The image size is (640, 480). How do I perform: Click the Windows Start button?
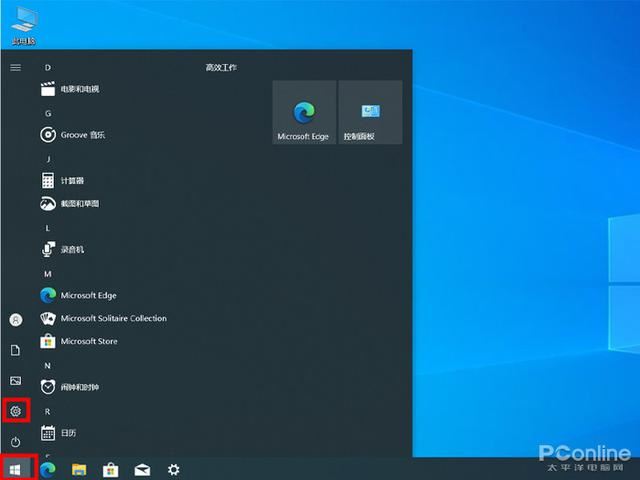pyautogui.click(x=16, y=468)
